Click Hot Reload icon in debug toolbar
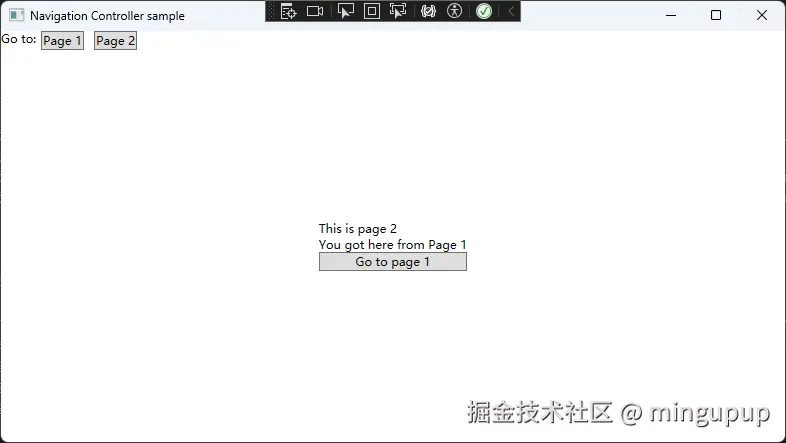 [428, 11]
